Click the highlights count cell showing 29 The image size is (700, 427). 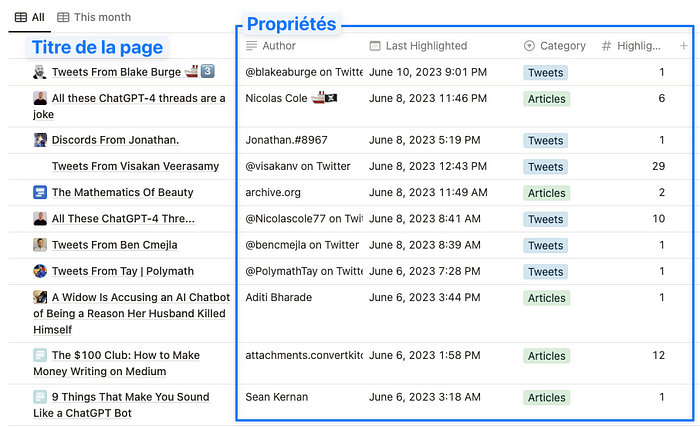pyautogui.click(x=658, y=166)
